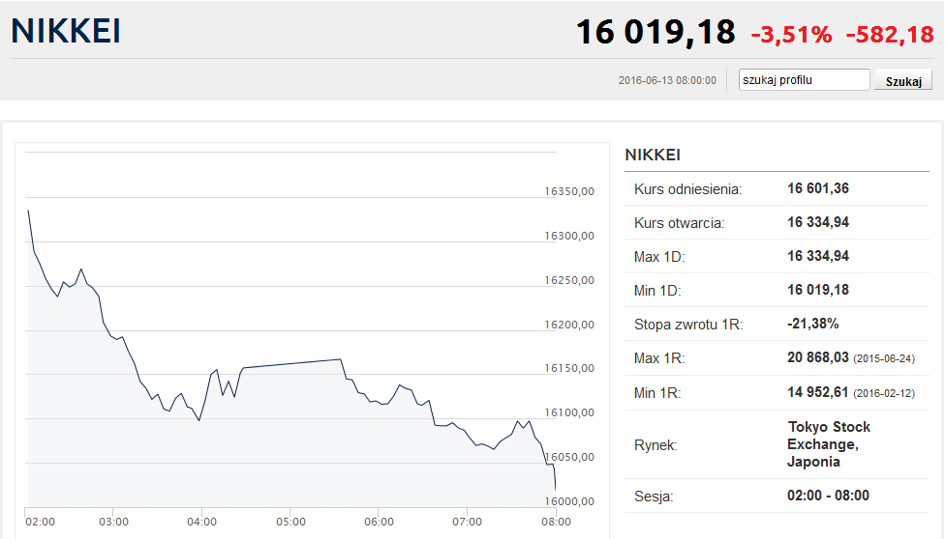Click the 07:00 time axis marker
945x539 pixels.
[467, 522]
